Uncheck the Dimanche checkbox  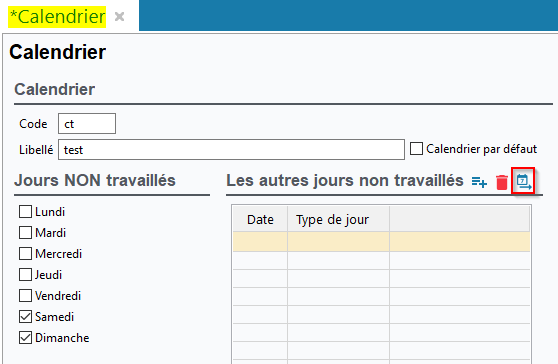(x=25, y=337)
